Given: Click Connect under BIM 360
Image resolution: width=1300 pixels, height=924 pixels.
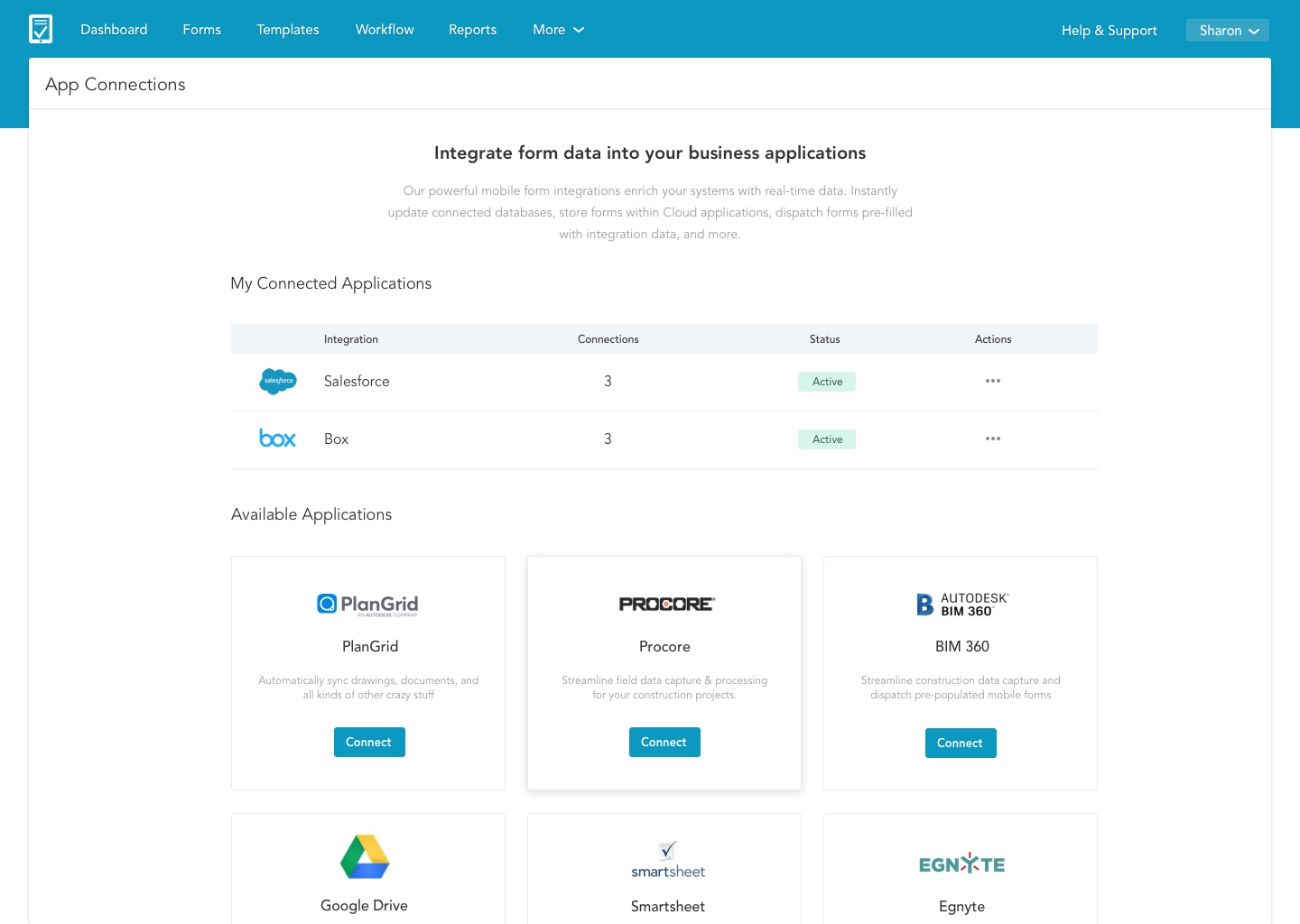Looking at the screenshot, I should [960, 743].
